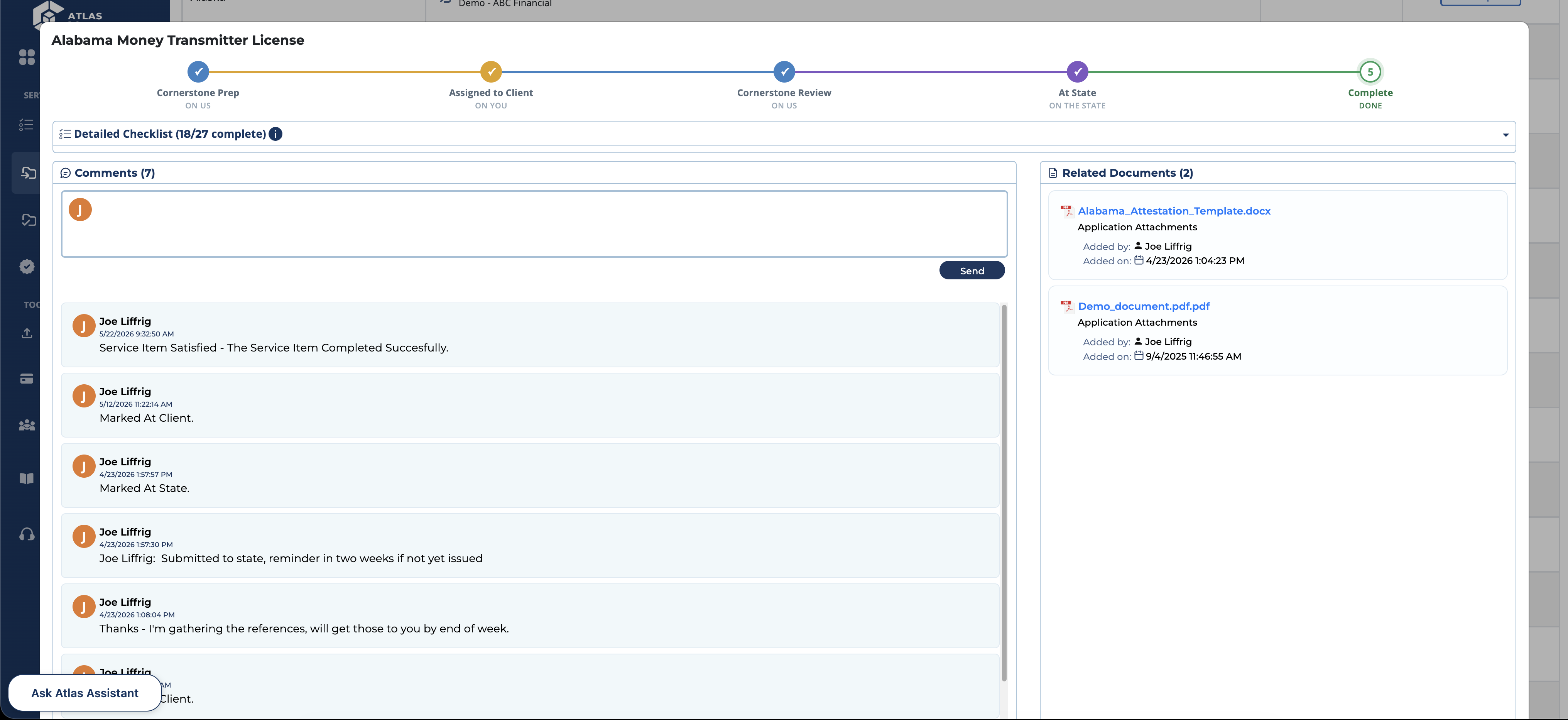Click 'Marked At State.' comment text

tap(144, 489)
